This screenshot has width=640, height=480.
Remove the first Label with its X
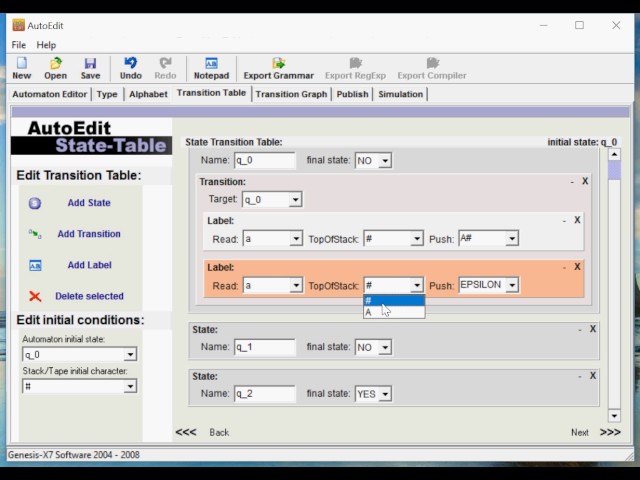point(577,220)
